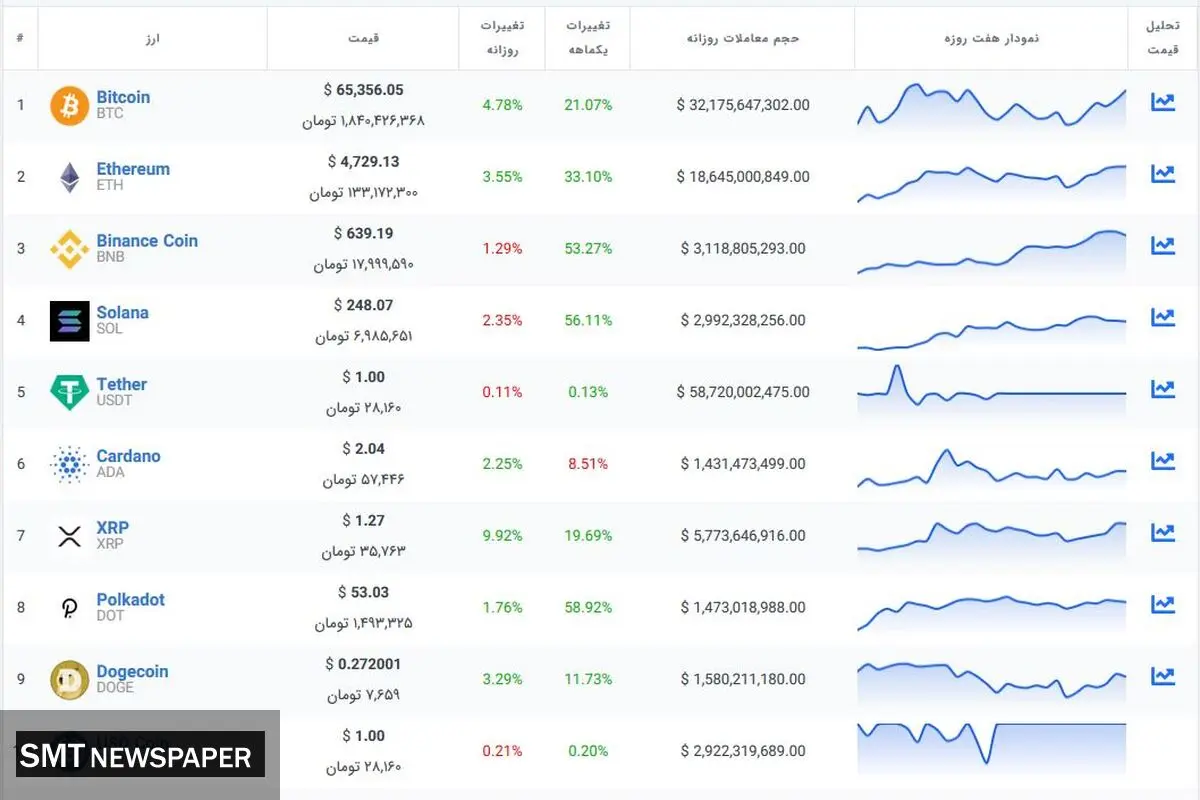Open the Cardano price analysis chart icon
Image resolution: width=1200 pixels, height=800 pixels.
(1163, 461)
